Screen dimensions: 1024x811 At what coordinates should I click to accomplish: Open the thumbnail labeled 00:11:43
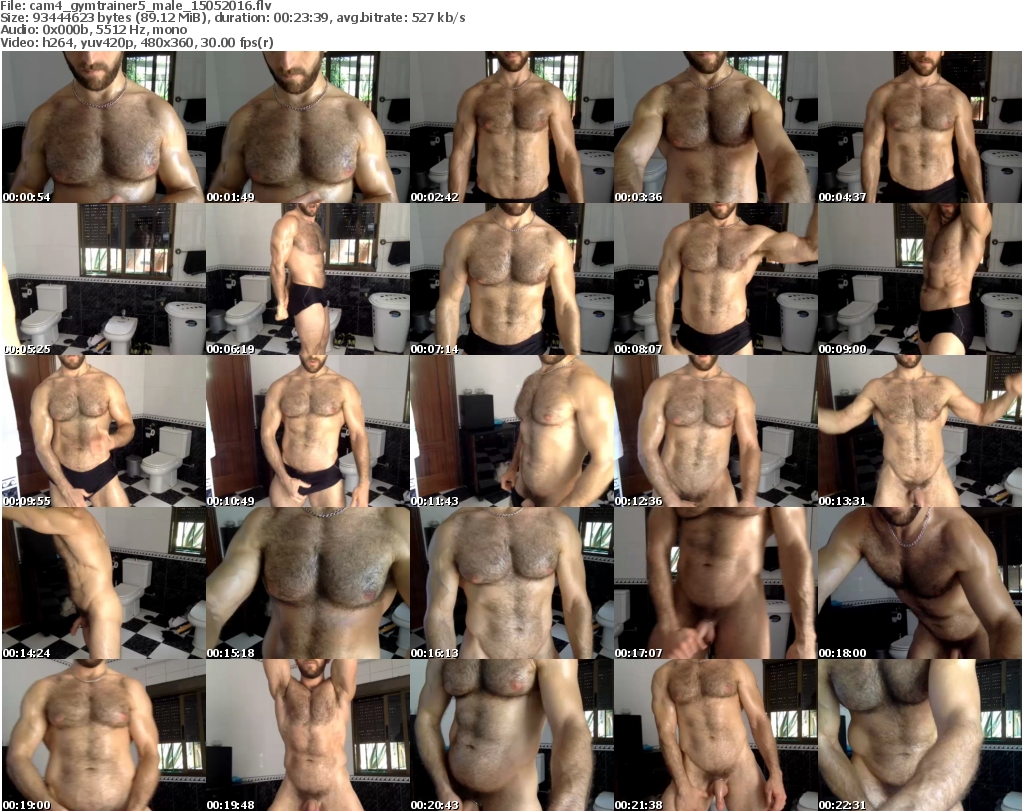tap(511, 431)
